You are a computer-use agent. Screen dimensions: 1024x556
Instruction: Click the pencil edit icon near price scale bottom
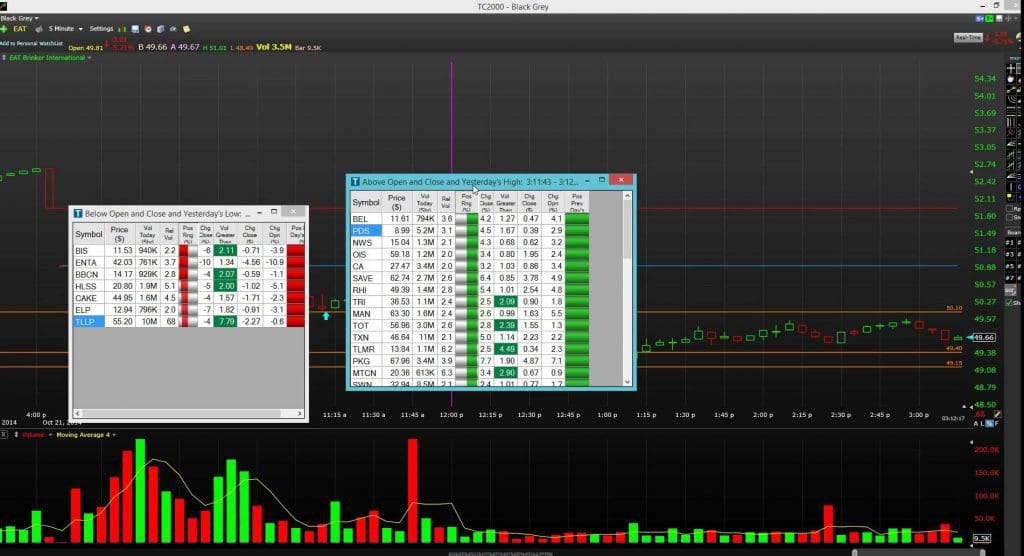pyautogui.click(x=997, y=414)
